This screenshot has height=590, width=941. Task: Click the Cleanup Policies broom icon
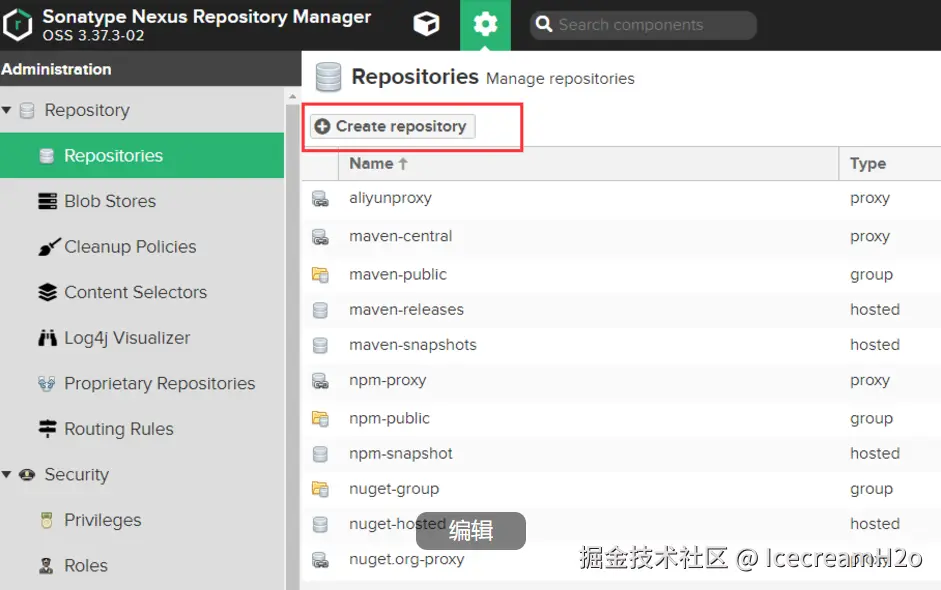point(49,247)
